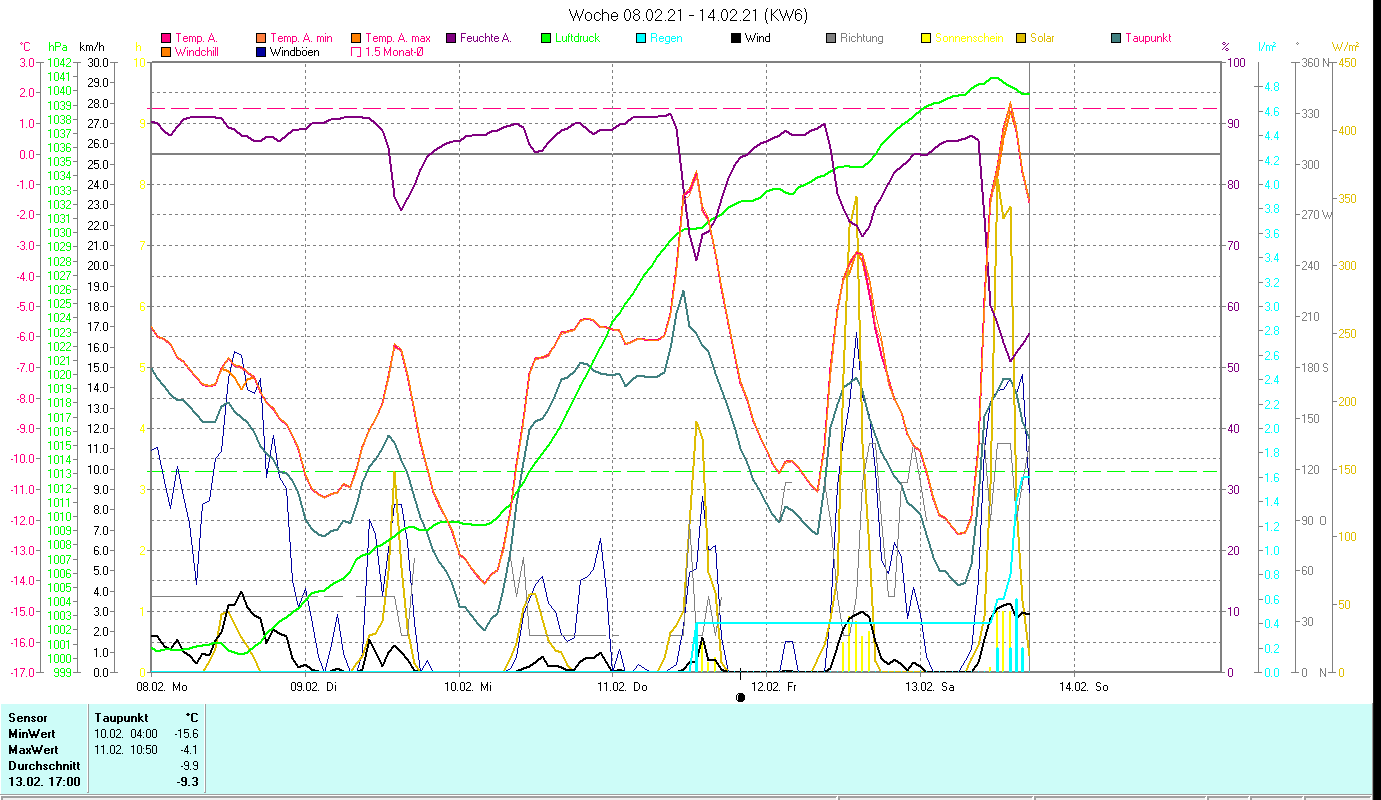This screenshot has width=1381, height=800.
Task: Click the l/m² axis unit label
Action: pyautogui.click(x=1267, y=47)
